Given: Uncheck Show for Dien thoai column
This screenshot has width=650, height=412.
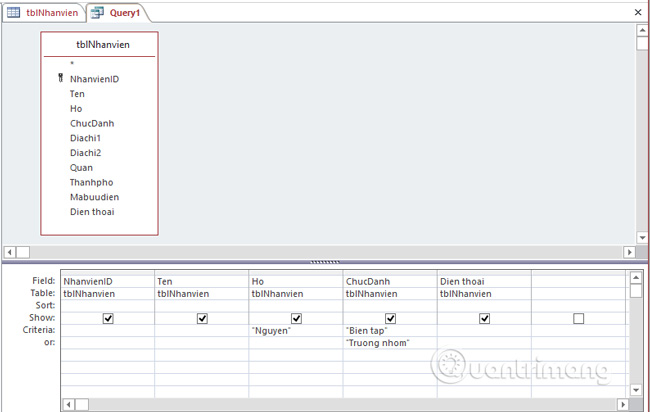Looking at the screenshot, I should [484, 318].
